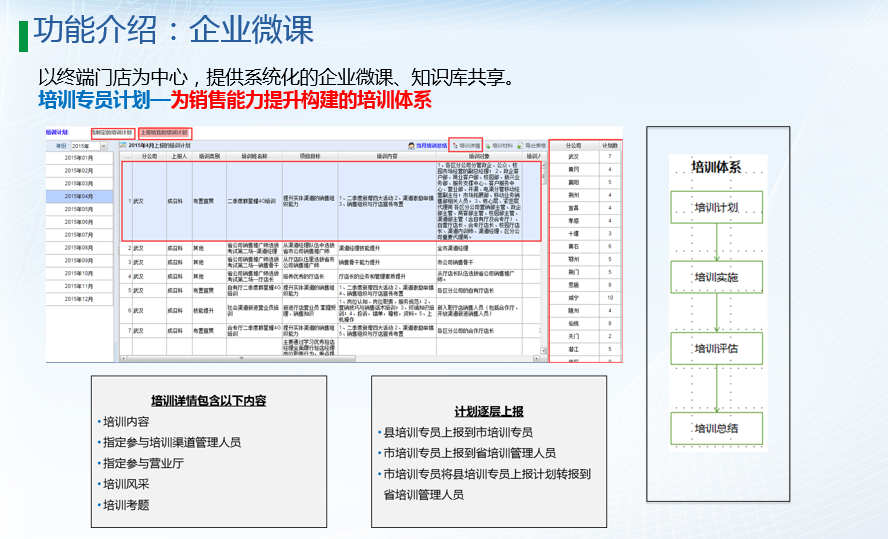Click the 上报人 column header
The height and width of the screenshot is (539, 888).
[179, 156]
